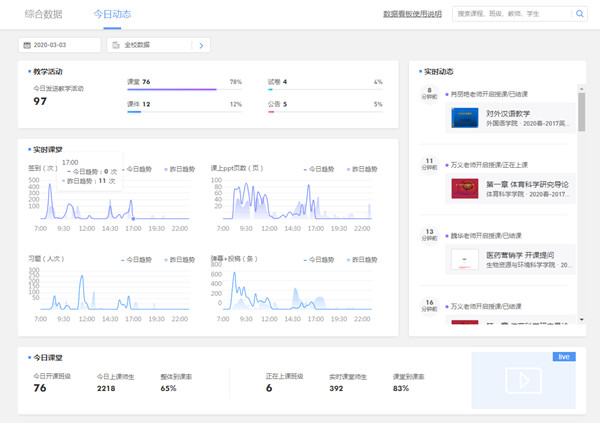This screenshot has height=423, width=600.
Task: Click the scroll up arrow in 实时动态
Action: click(582, 89)
